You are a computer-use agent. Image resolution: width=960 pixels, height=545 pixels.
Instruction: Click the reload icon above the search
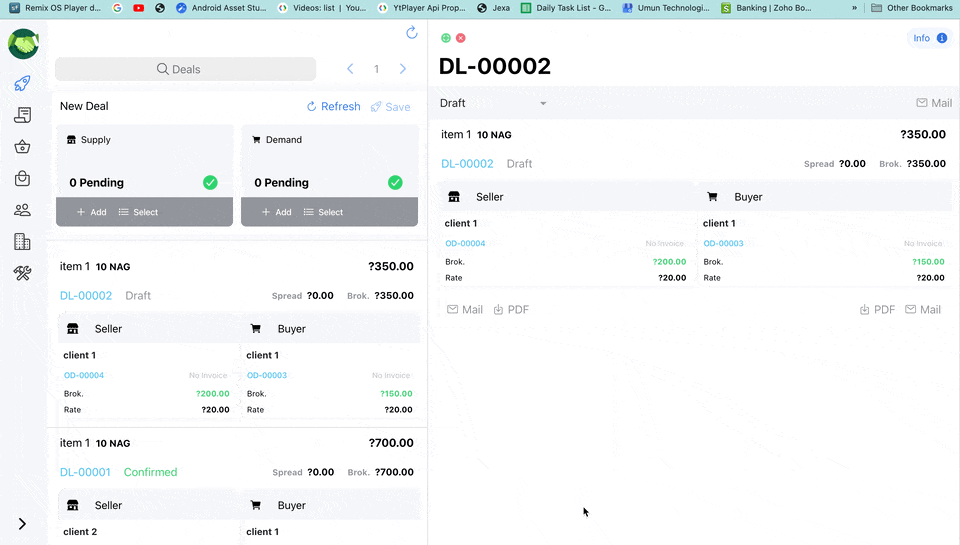pyautogui.click(x=411, y=32)
